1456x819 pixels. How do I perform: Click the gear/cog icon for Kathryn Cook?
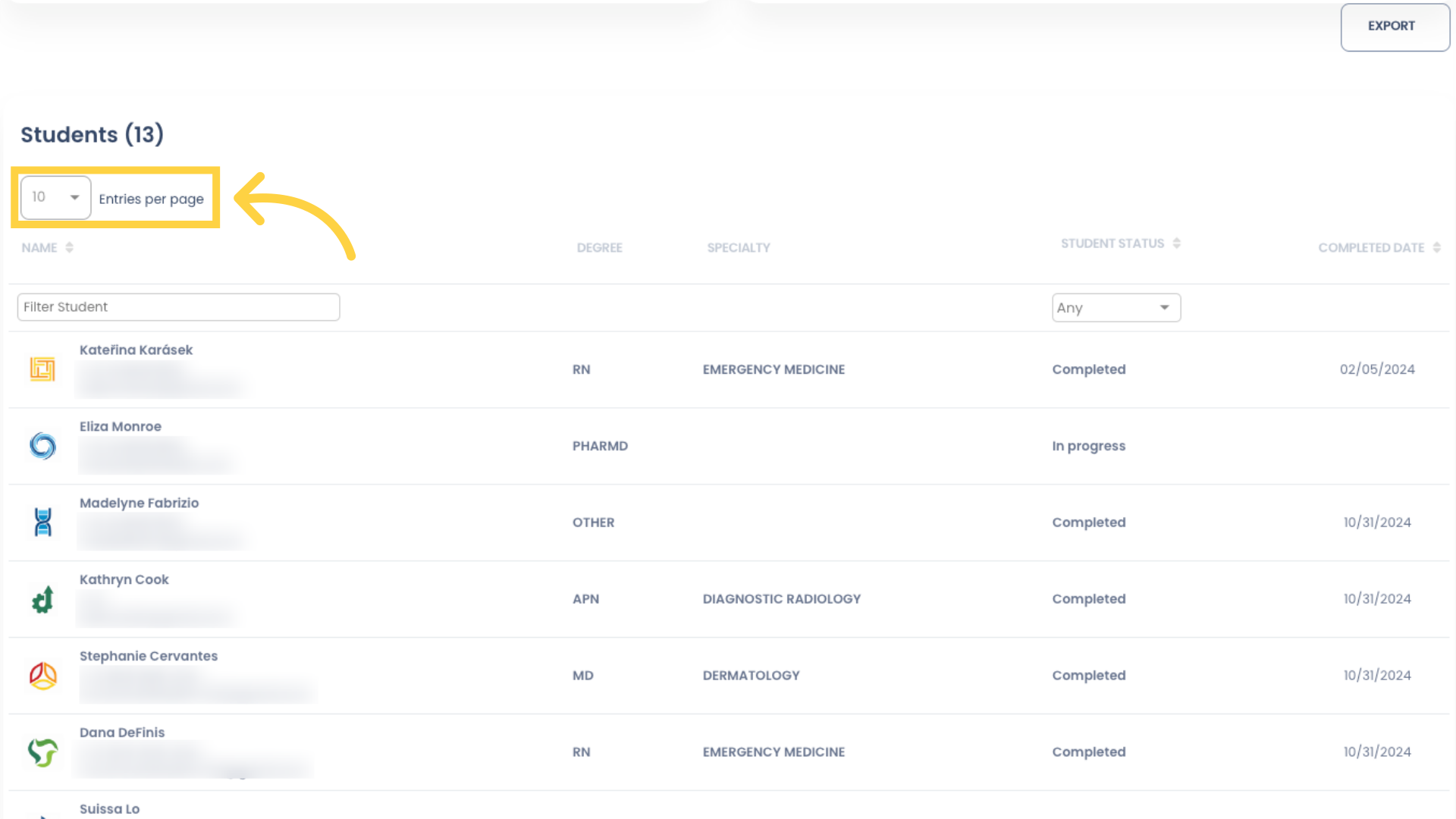(42, 599)
